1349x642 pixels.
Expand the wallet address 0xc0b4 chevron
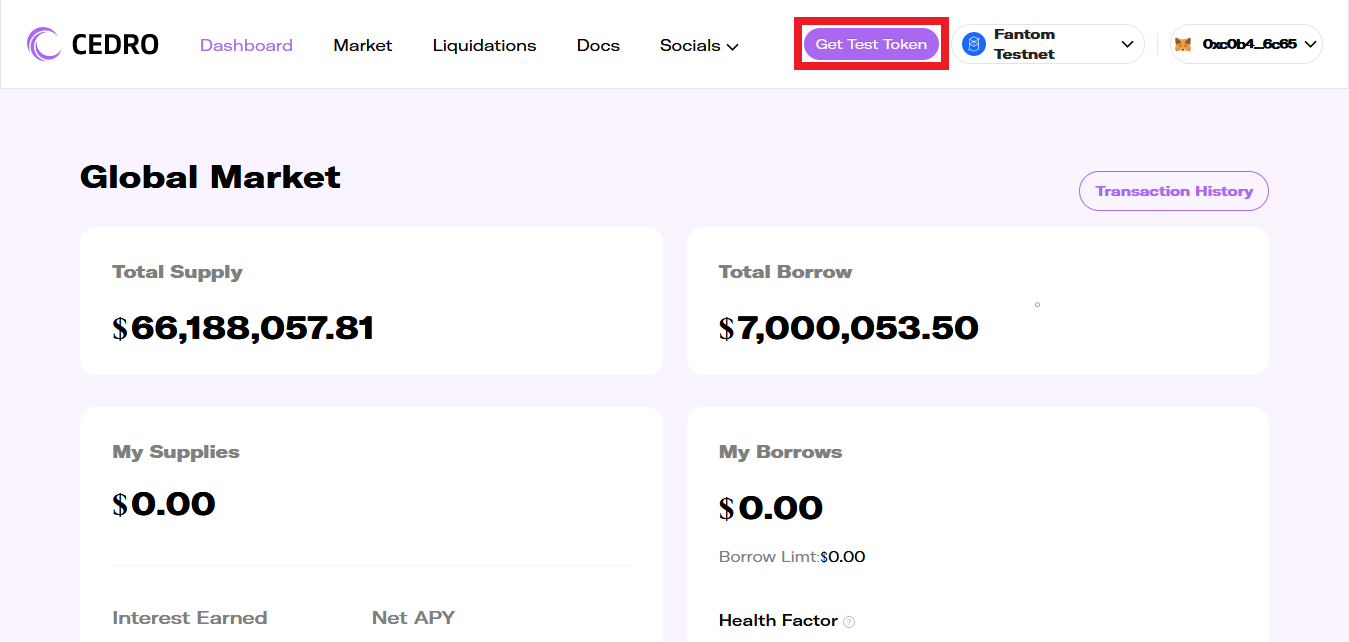point(1310,44)
